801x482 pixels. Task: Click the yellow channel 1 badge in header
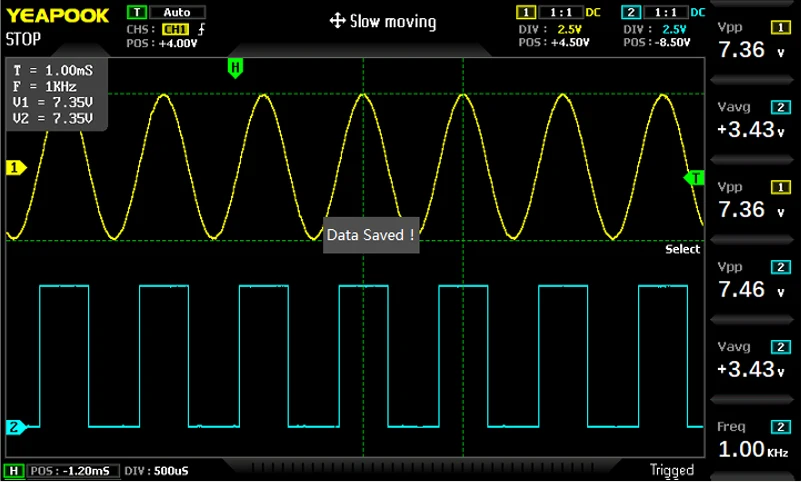coord(526,12)
